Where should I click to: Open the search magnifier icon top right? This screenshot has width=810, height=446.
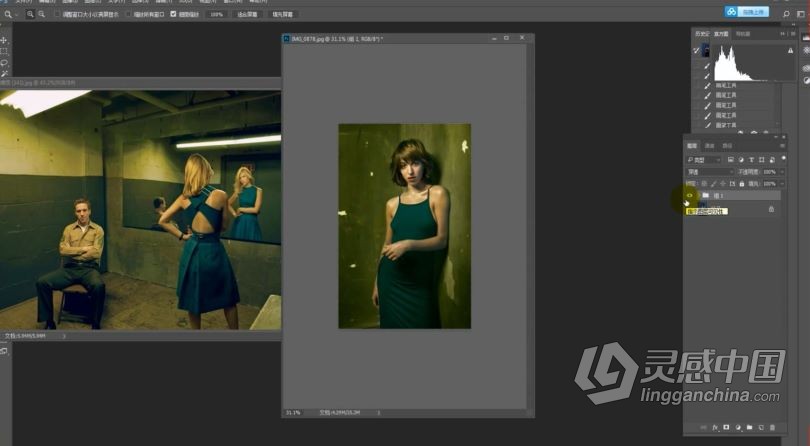786,14
